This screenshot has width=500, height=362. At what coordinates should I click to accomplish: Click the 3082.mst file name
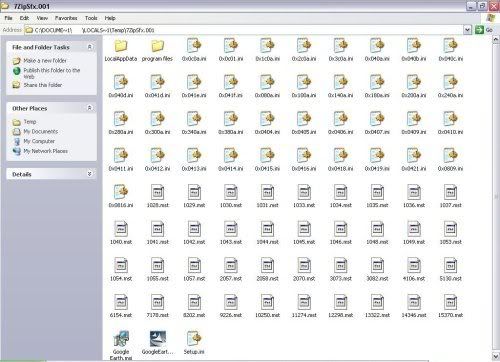coord(377,279)
